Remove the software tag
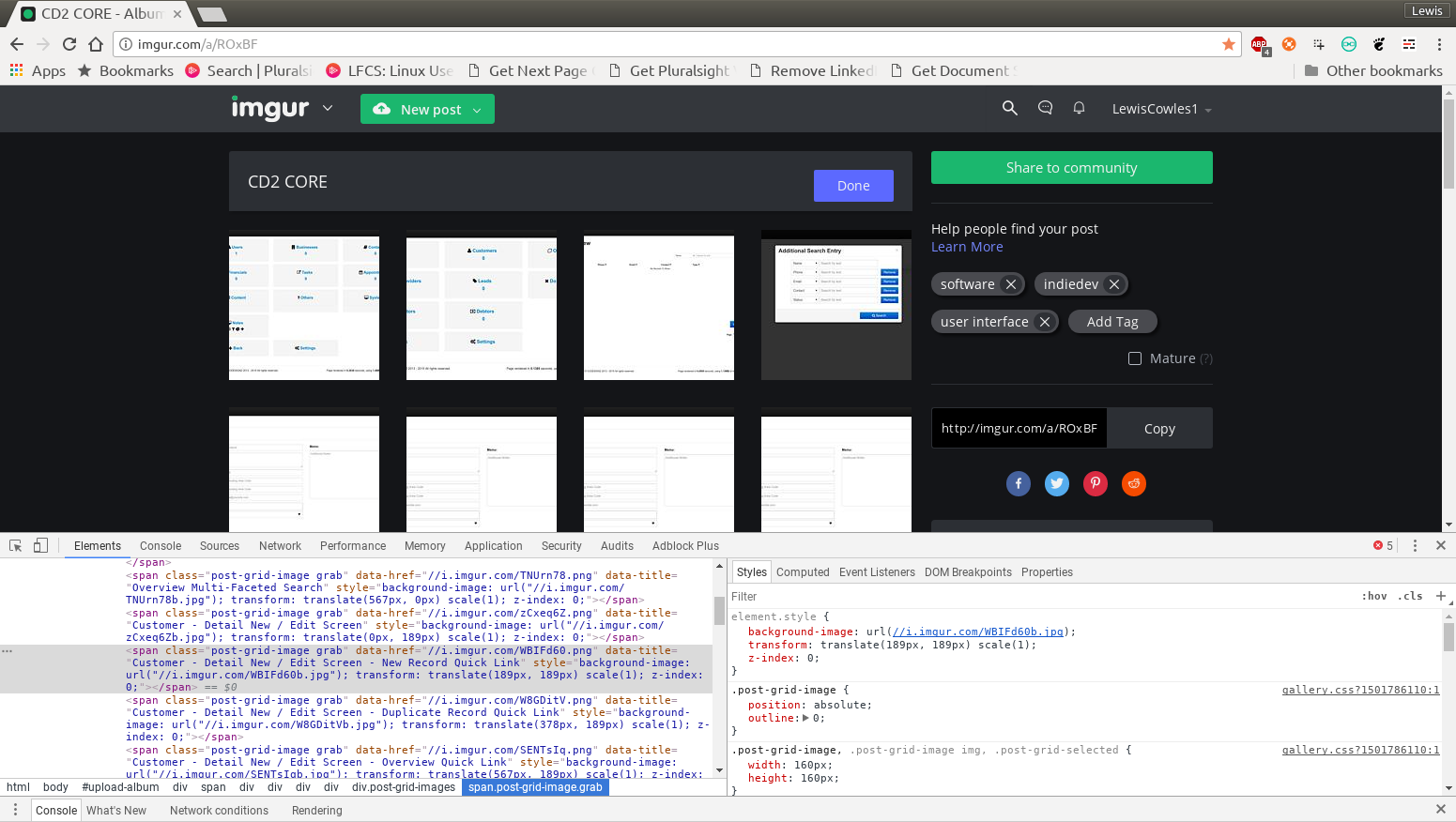1456x822 pixels. (x=1011, y=284)
